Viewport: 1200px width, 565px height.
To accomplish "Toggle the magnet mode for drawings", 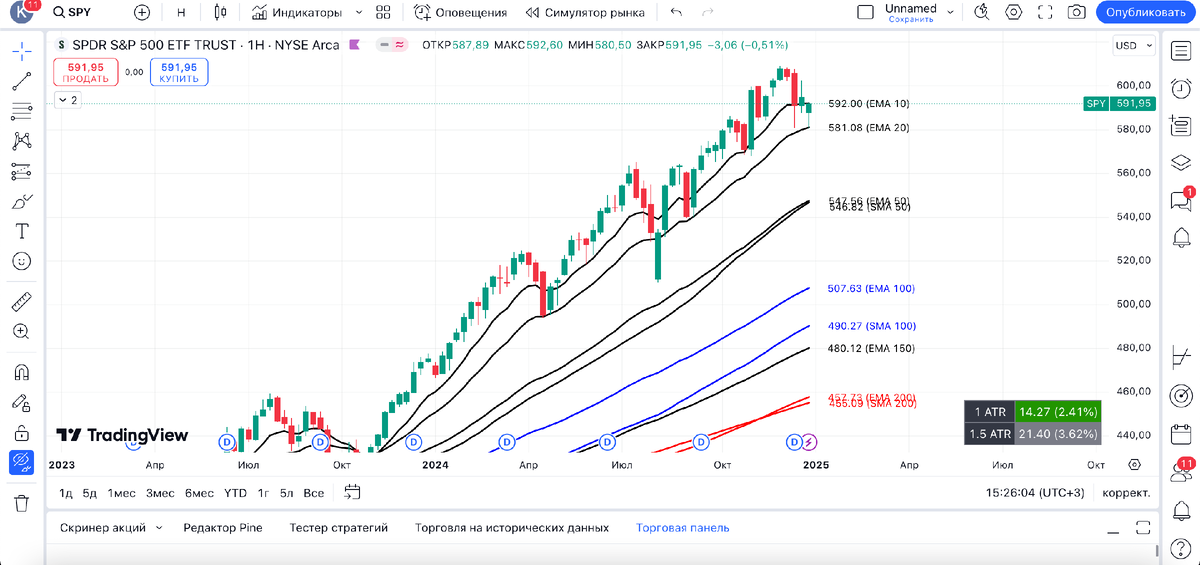I will pos(21,373).
